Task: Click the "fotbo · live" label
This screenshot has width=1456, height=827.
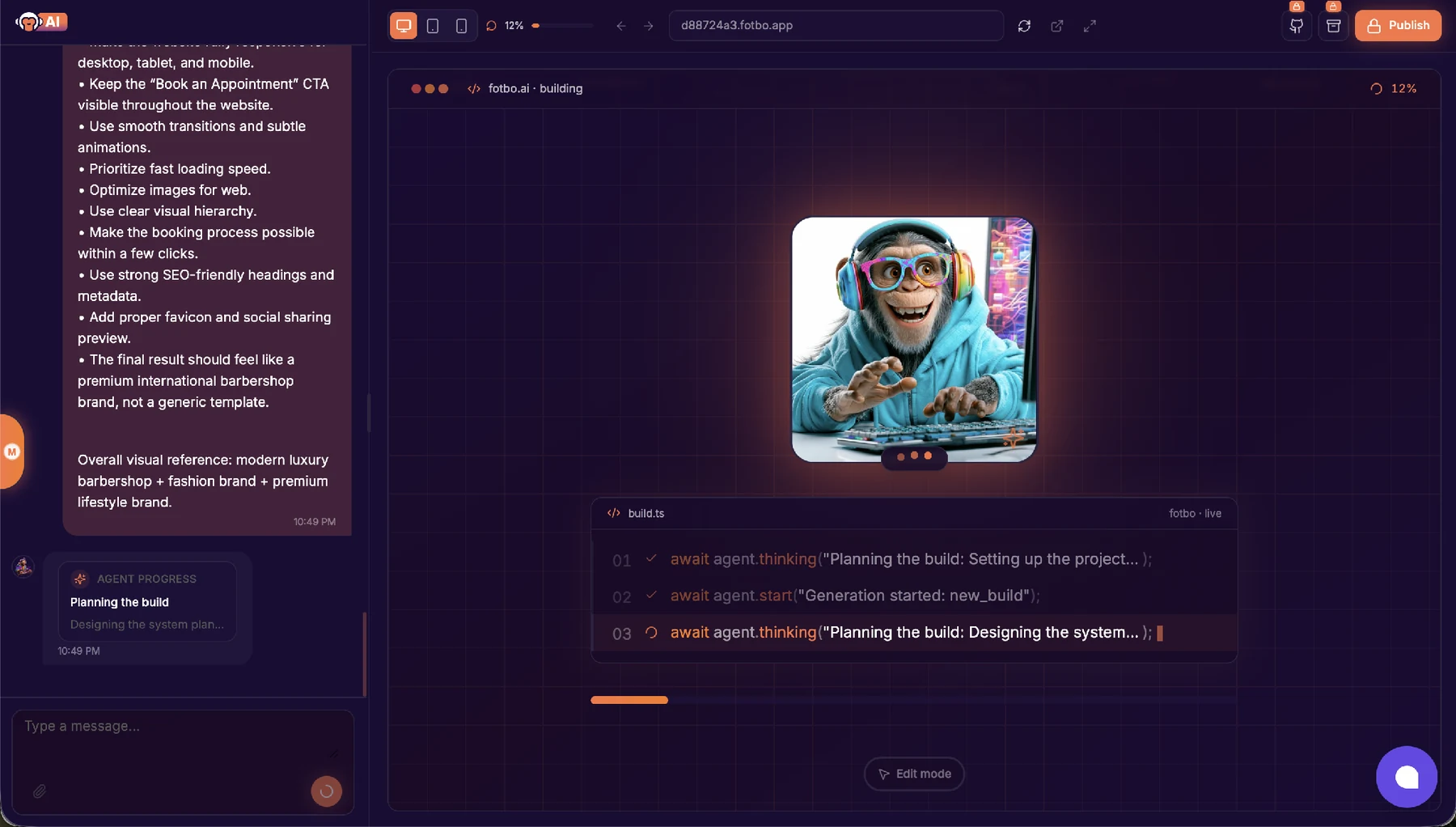Action: point(1195,514)
